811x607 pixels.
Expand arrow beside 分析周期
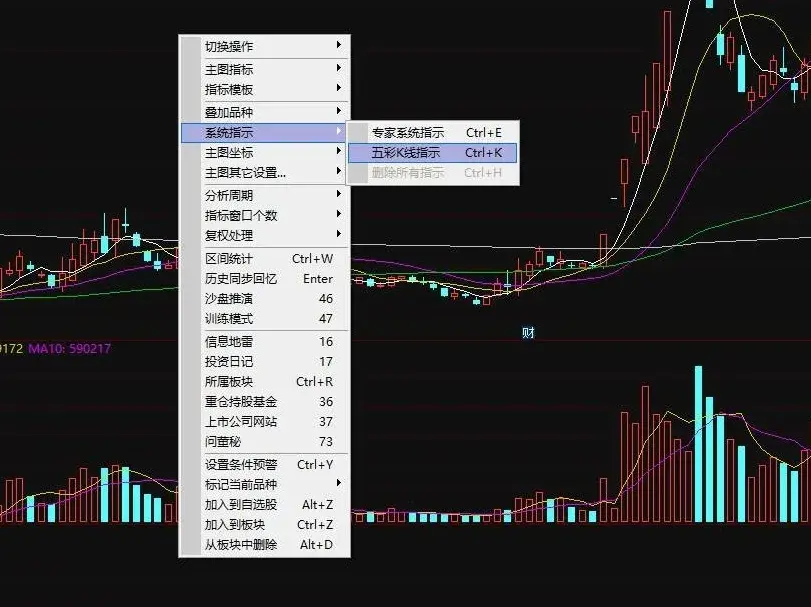click(339, 194)
